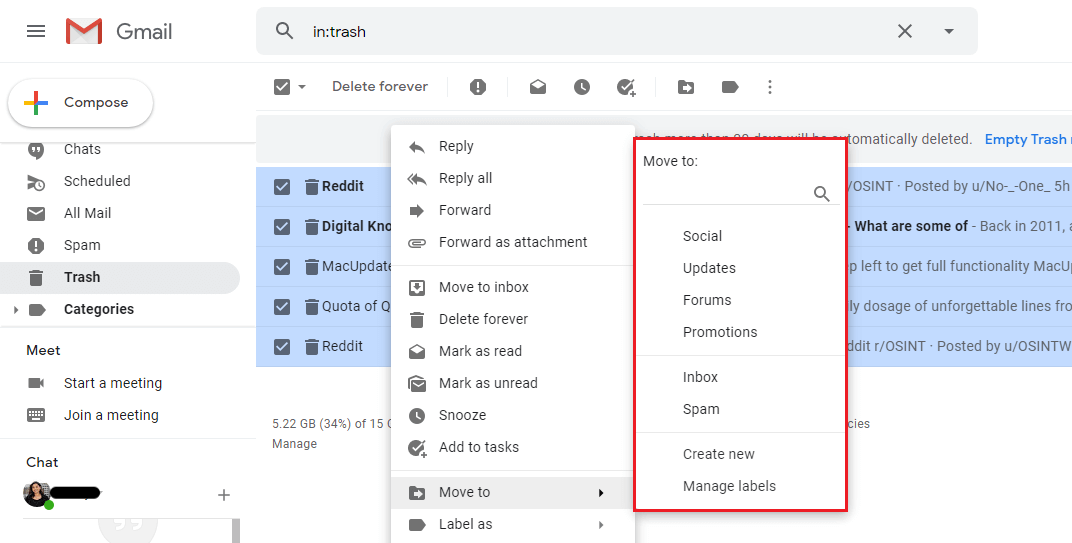Uncheck the Quota of Q email checkbox
The width and height of the screenshot is (1072, 543).
(282, 306)
